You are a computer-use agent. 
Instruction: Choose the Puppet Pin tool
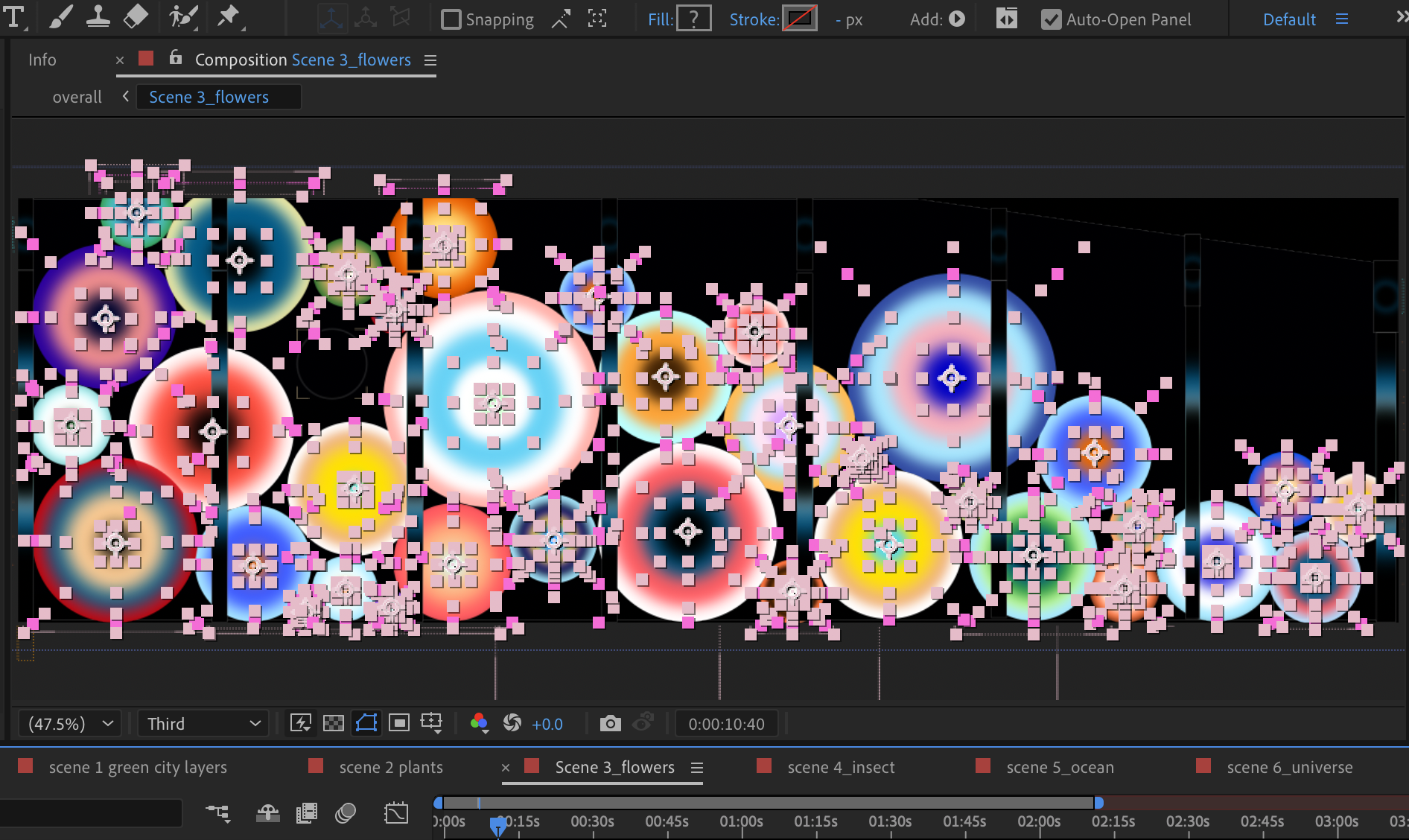(229, 18)
